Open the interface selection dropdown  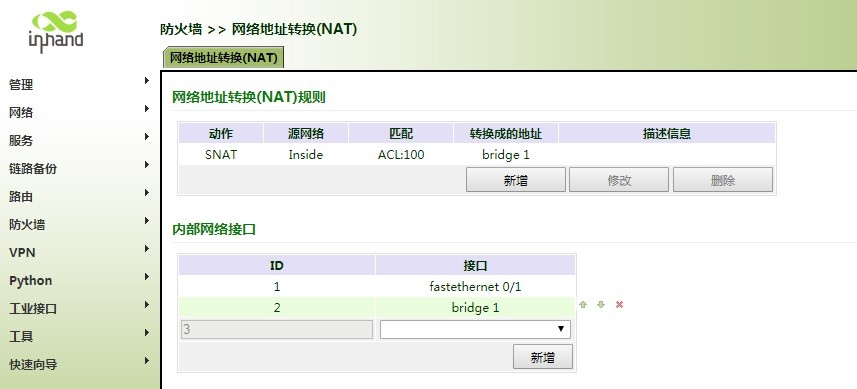475,329
